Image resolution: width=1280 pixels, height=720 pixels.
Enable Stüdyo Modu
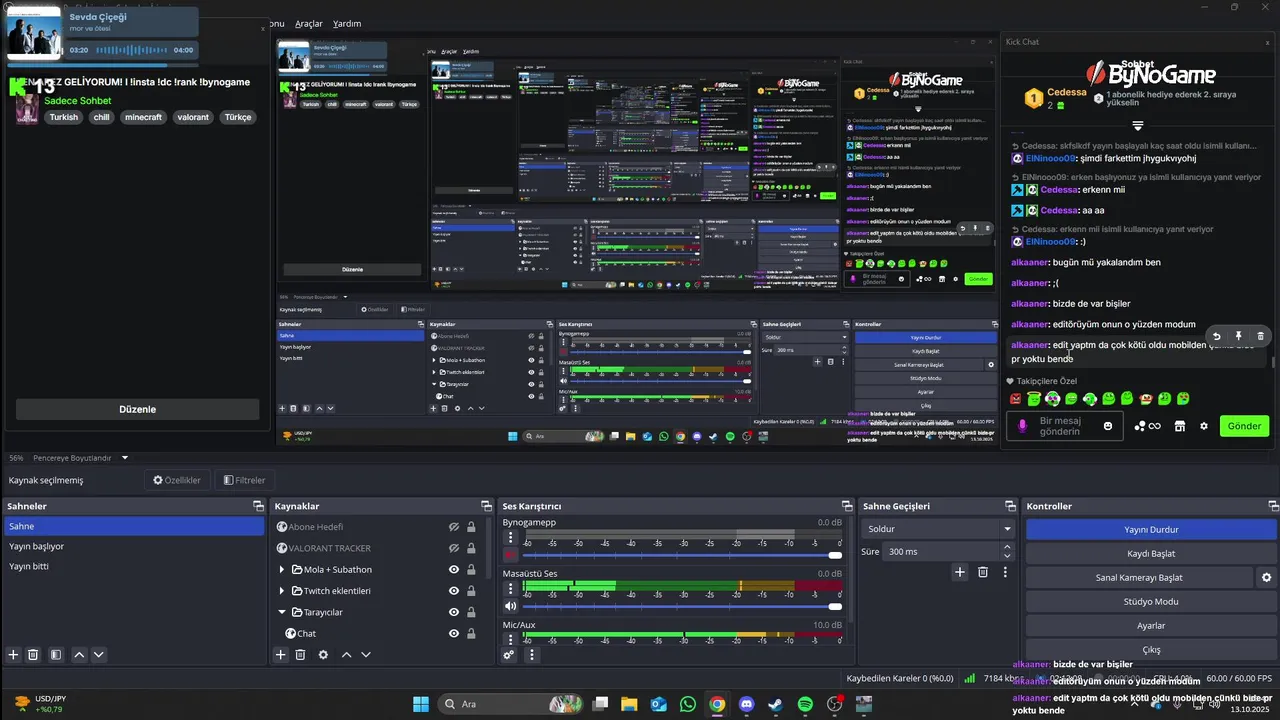tap(1151, 602)
